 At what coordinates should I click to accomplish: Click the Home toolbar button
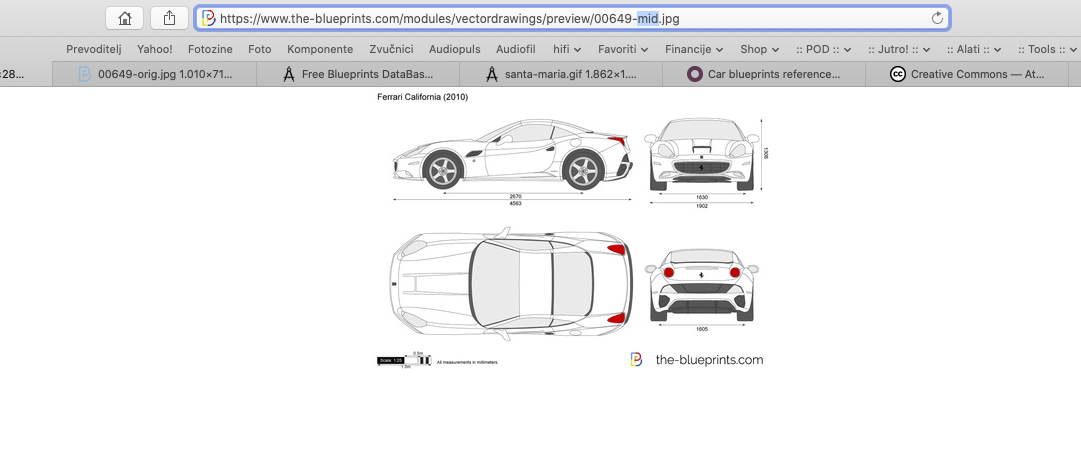tap(125, 19)
